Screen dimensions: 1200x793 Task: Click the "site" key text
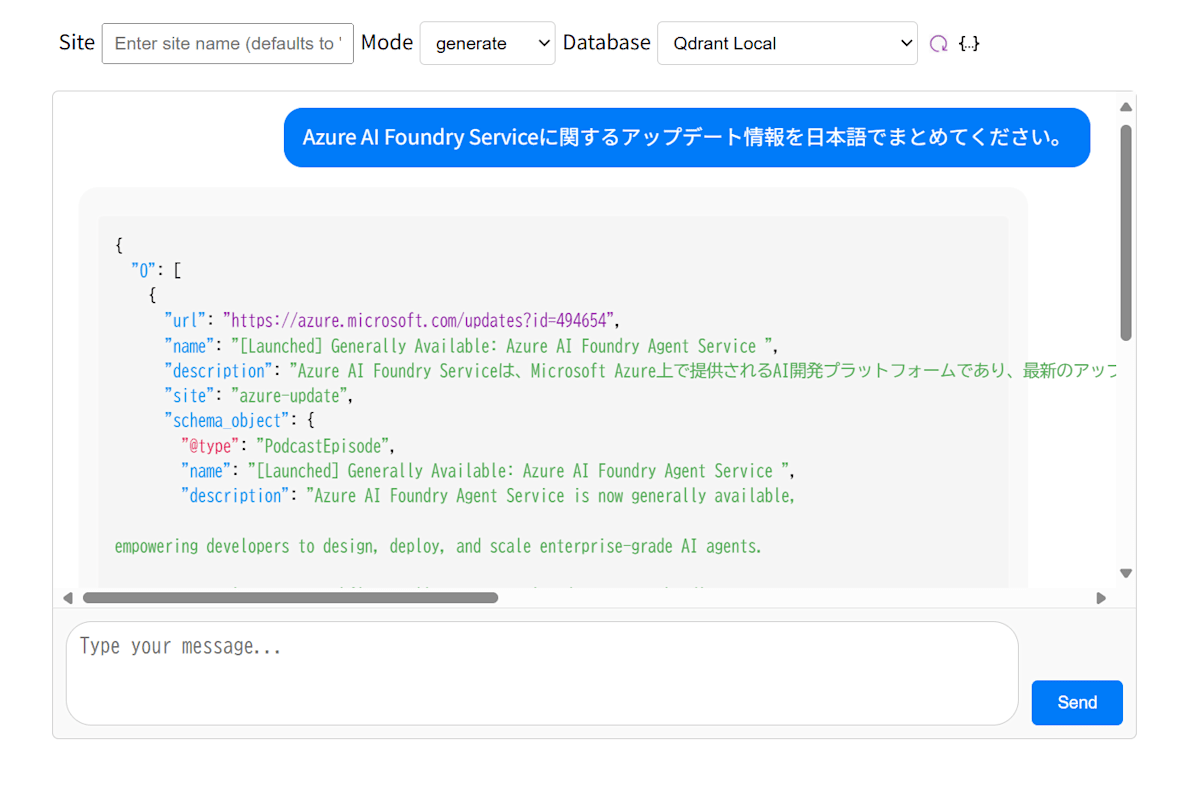click(189, 396)
